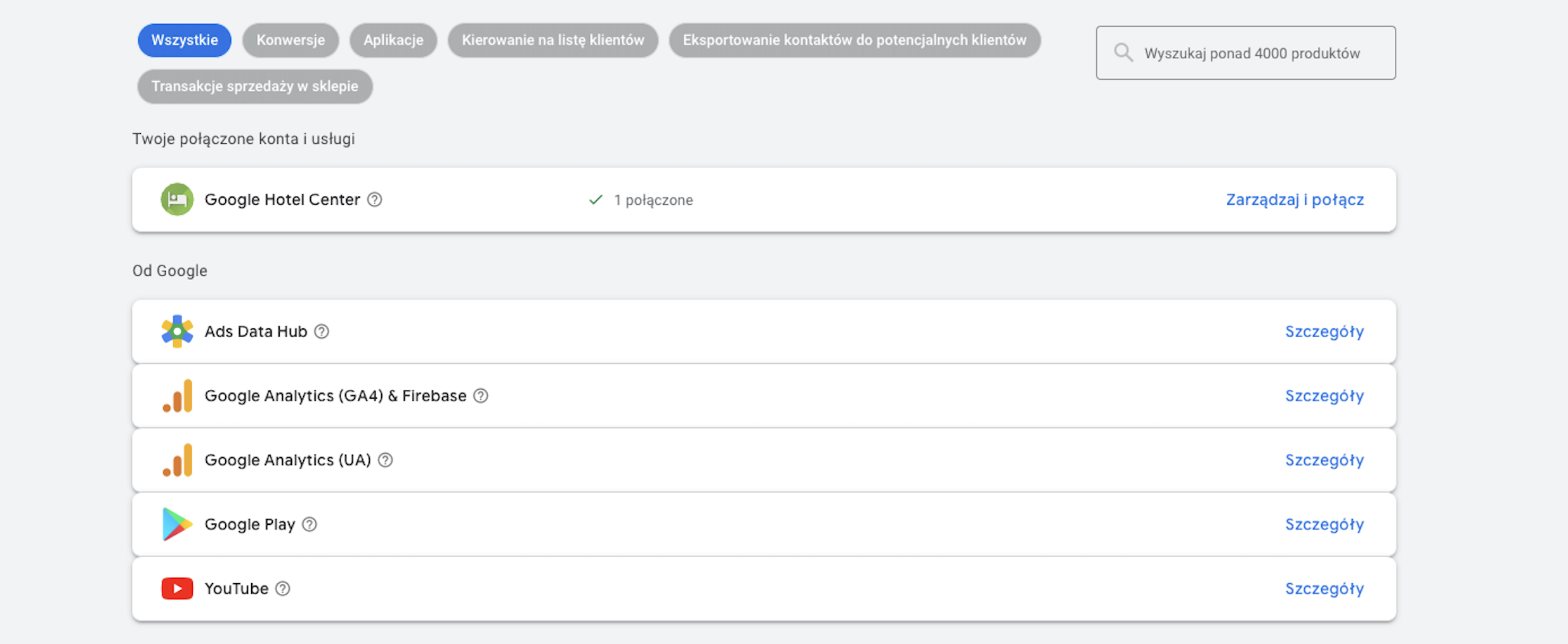This screenshot has width=1568, height=644.
Task: Click Zarządzaj i połącz for Hotel Center
Action: click(x=1295, y=200)
